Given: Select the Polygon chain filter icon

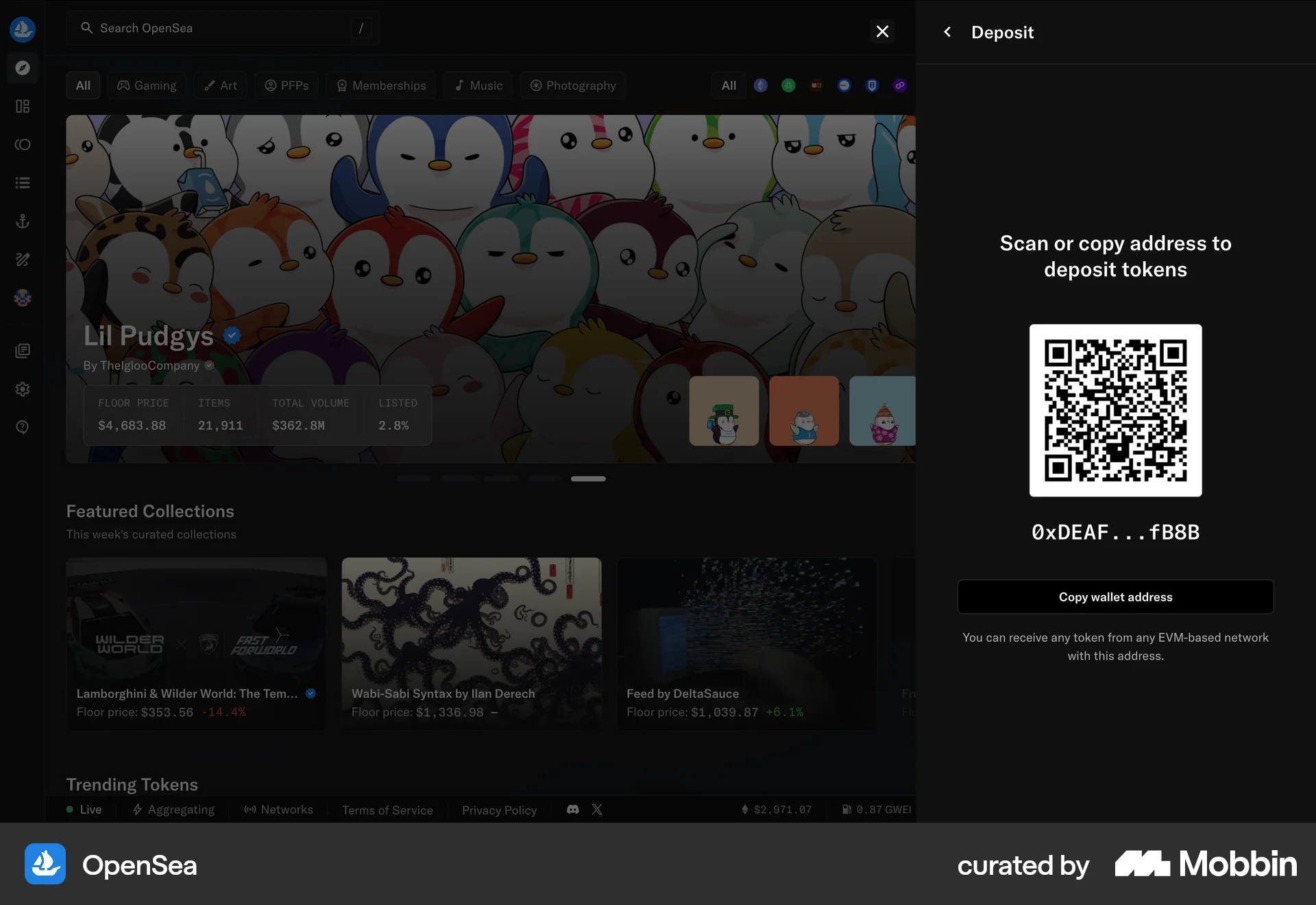Looking at the screenshot, I should tap(900, 85).
